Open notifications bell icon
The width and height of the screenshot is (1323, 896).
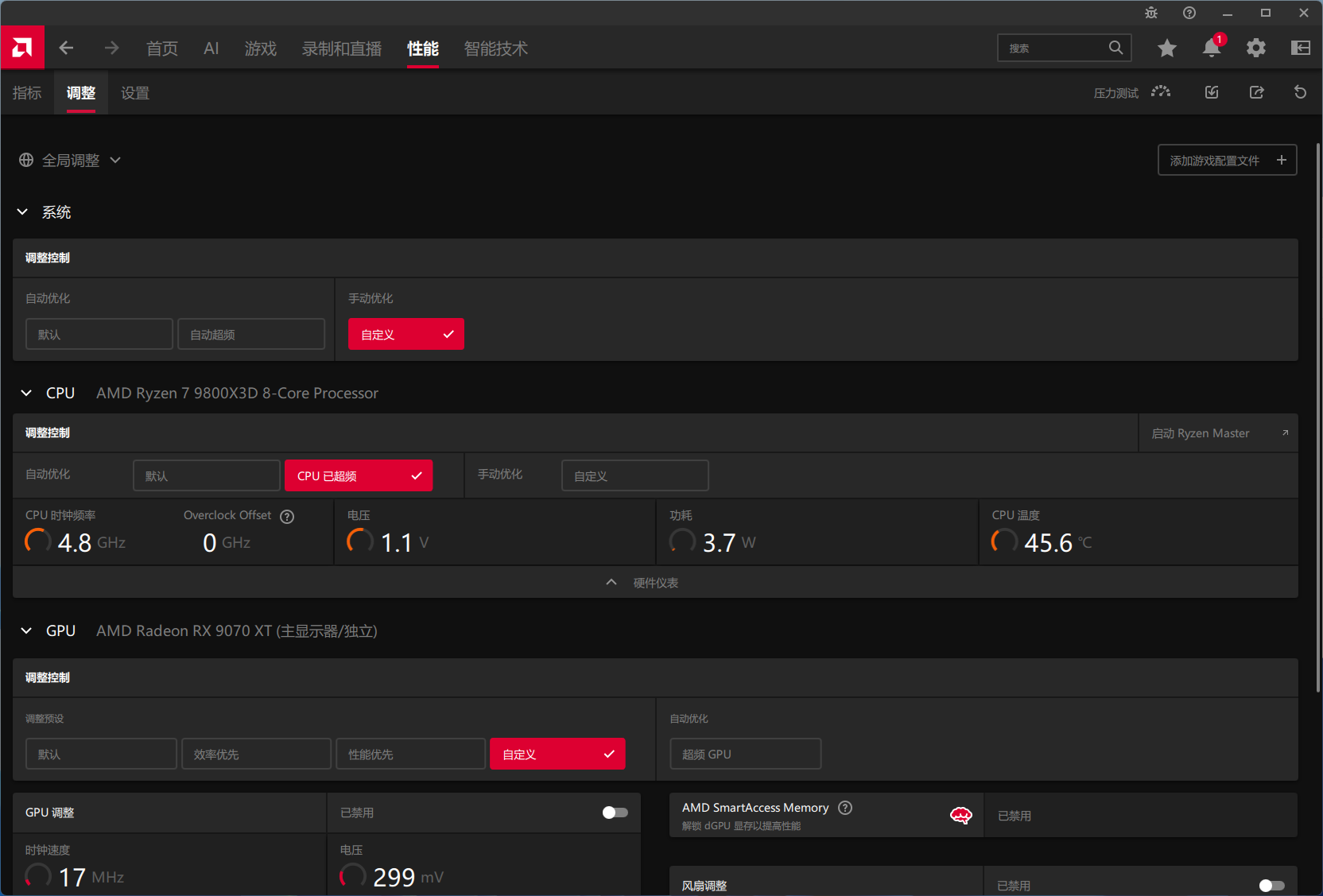1211,48
